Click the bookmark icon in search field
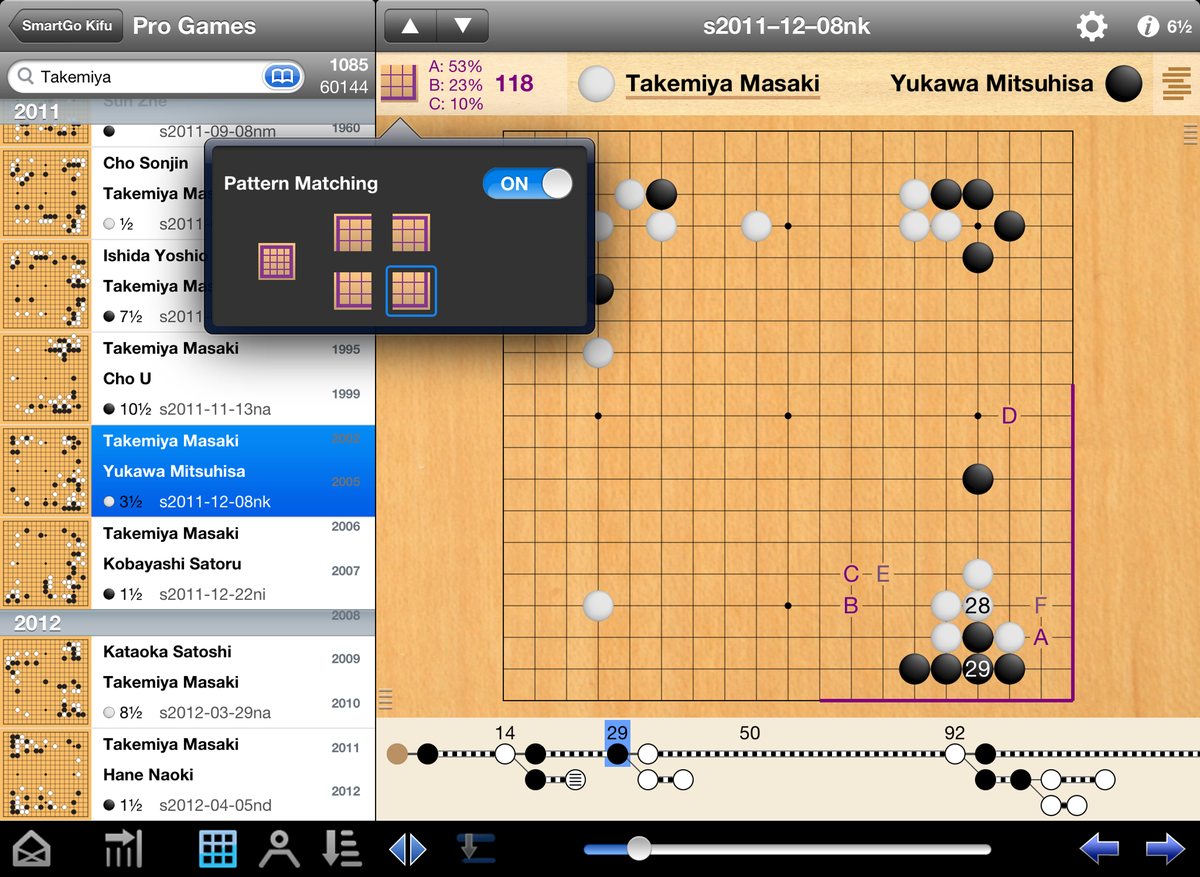 (283, 77)
